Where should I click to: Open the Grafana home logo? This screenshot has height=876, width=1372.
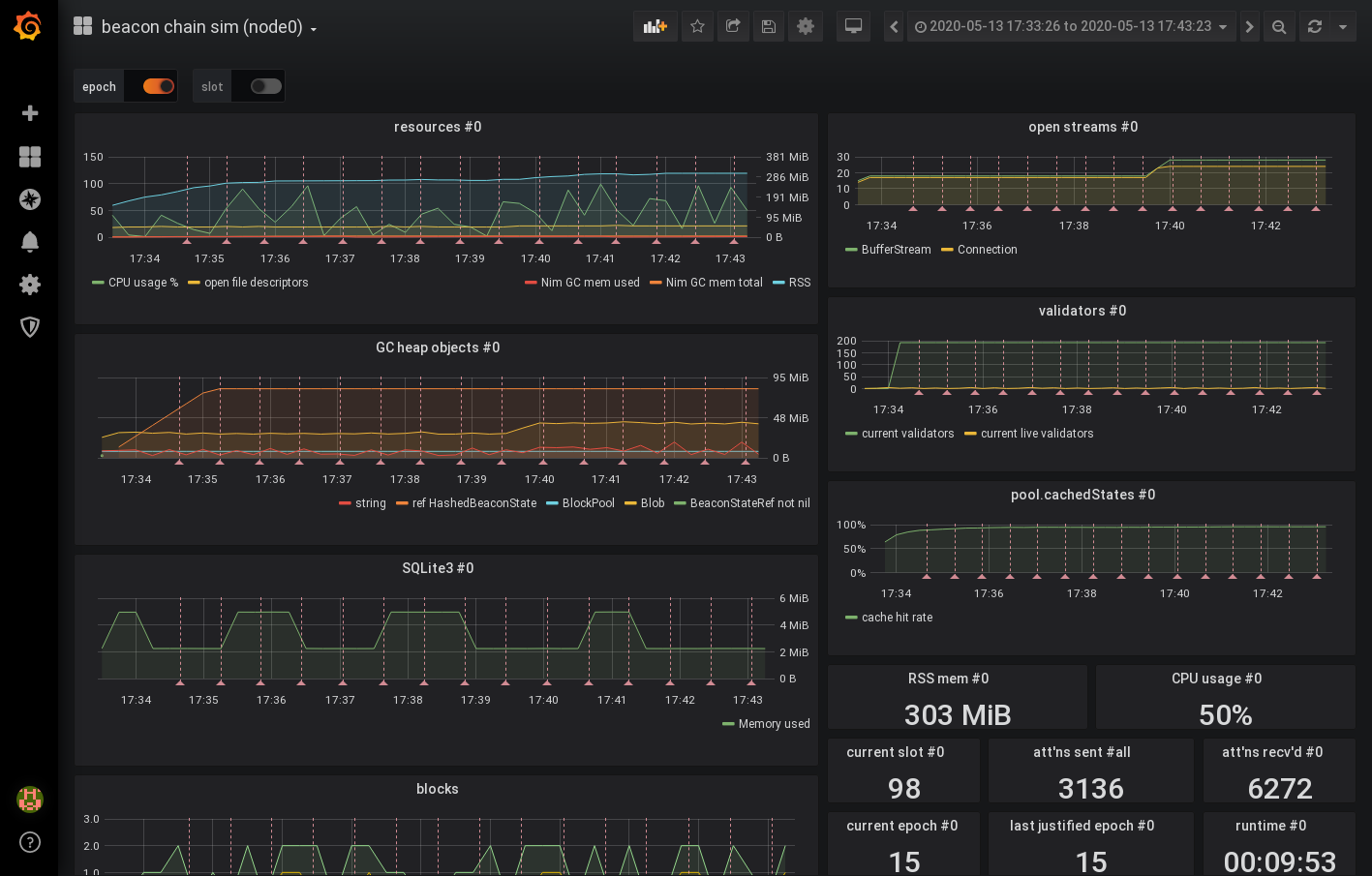(28, 26)
